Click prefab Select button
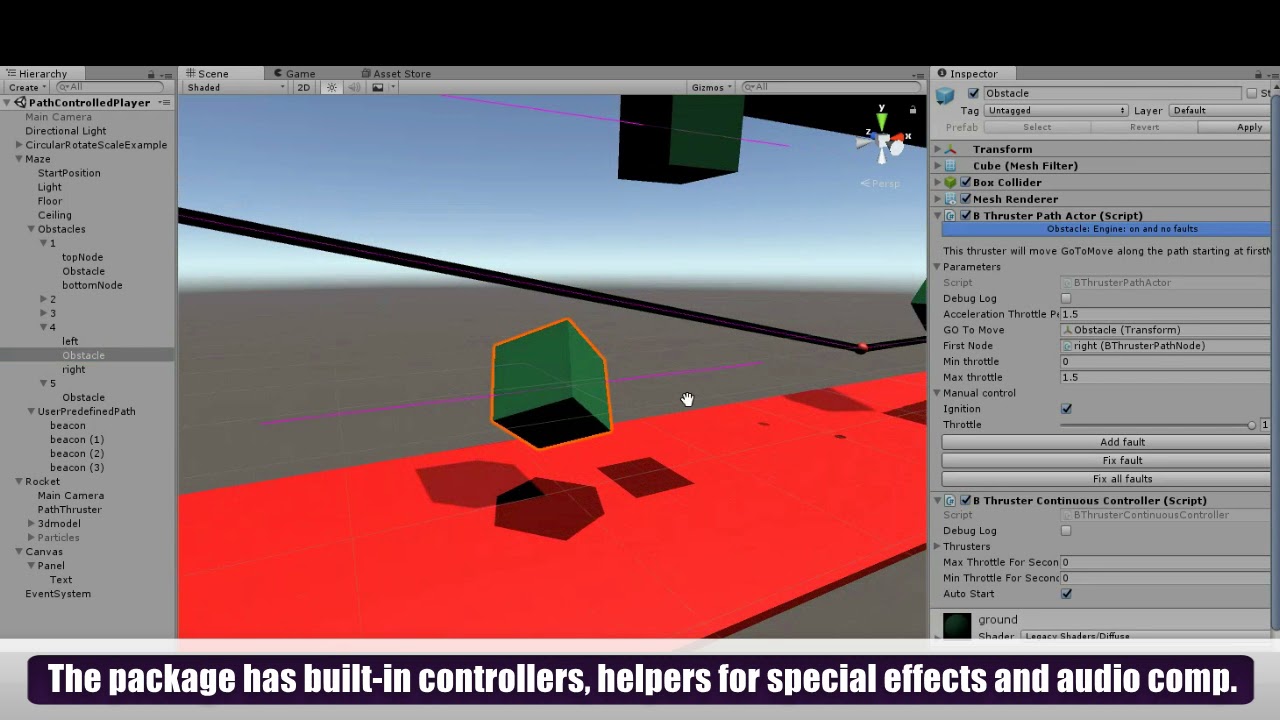 pos(1037,128)
